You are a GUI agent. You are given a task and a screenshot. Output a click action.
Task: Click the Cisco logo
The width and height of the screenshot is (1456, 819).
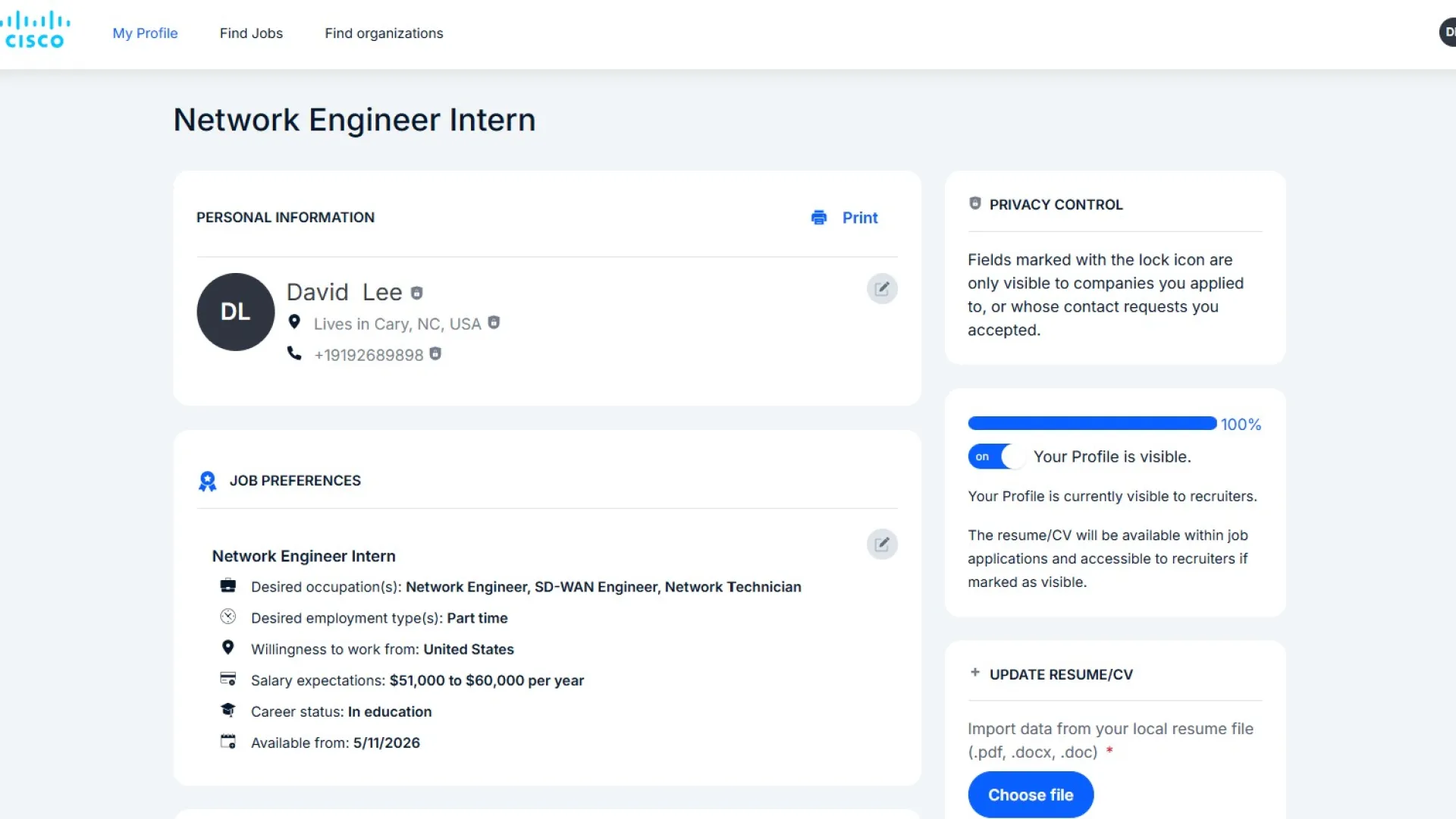click(35, 30)
